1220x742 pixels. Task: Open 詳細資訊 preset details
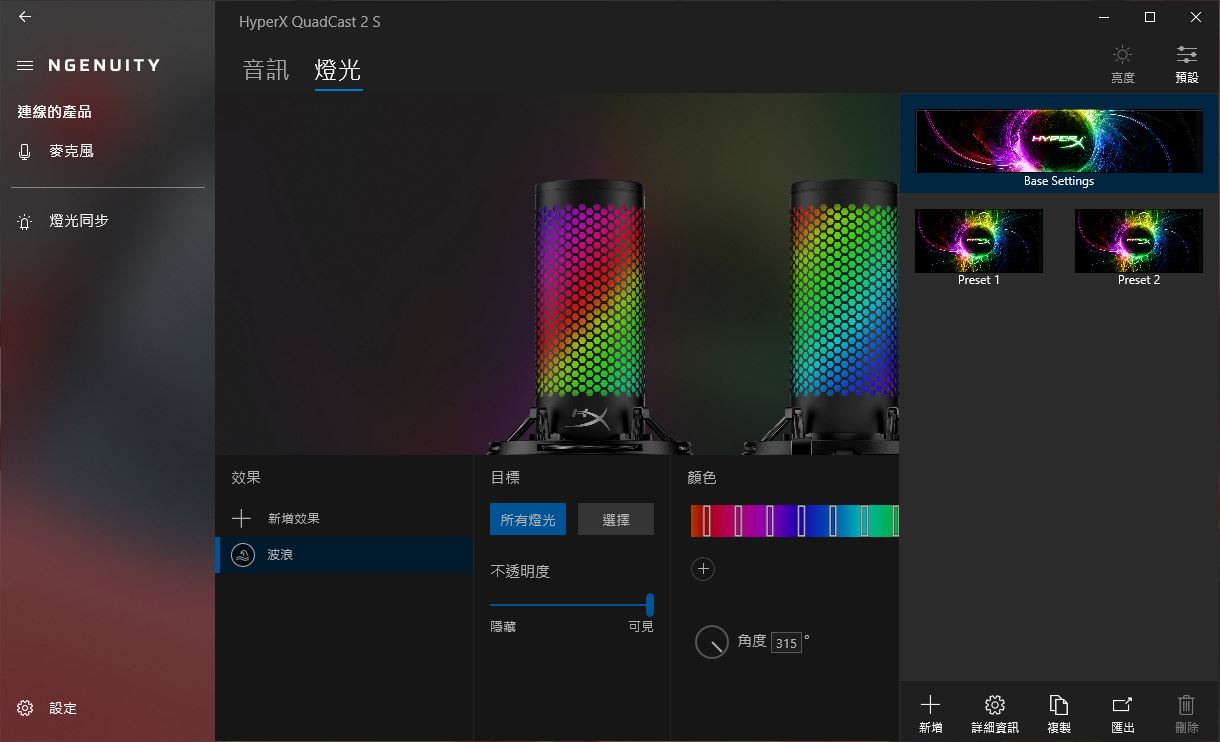[995, 714]
